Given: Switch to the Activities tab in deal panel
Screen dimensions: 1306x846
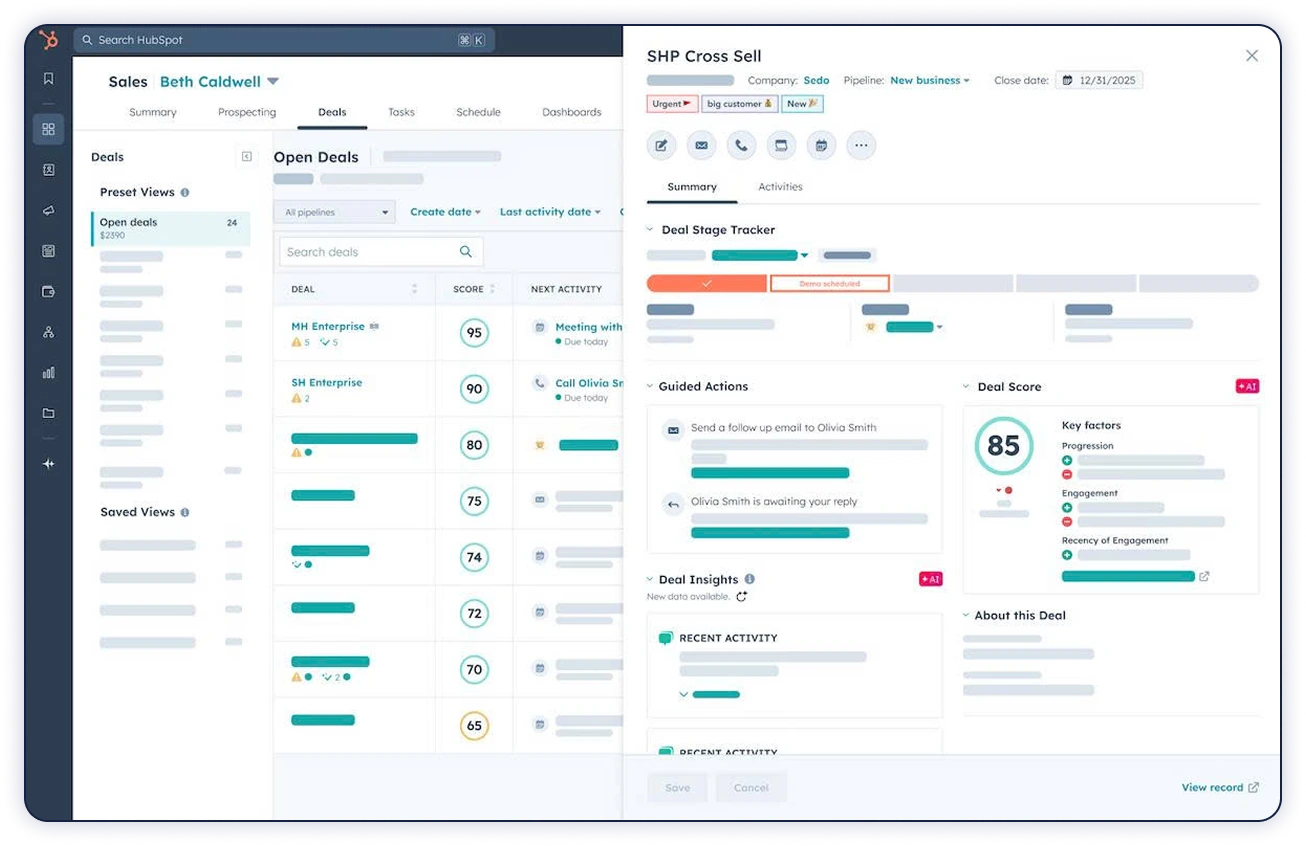Looking at the screenshot, I should pos(780,187).
